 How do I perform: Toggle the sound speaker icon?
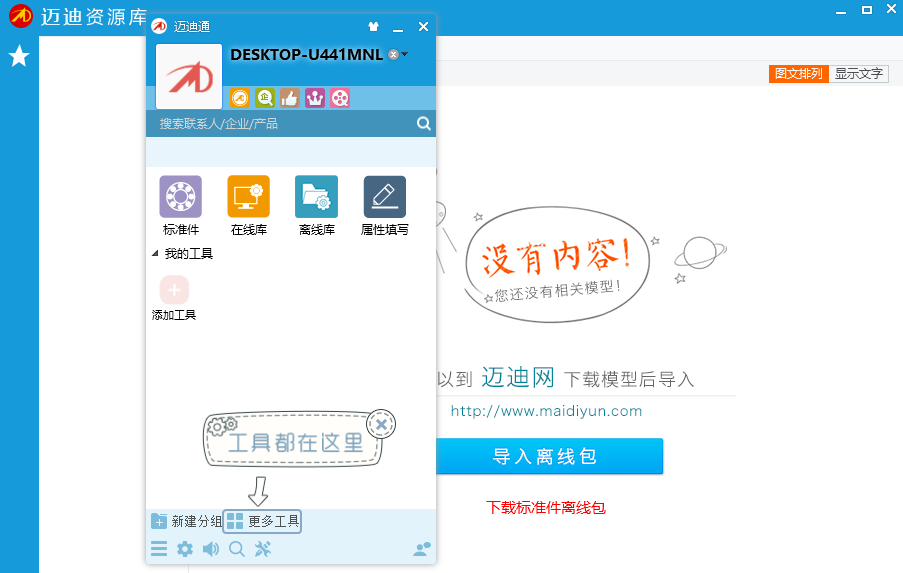211,549
